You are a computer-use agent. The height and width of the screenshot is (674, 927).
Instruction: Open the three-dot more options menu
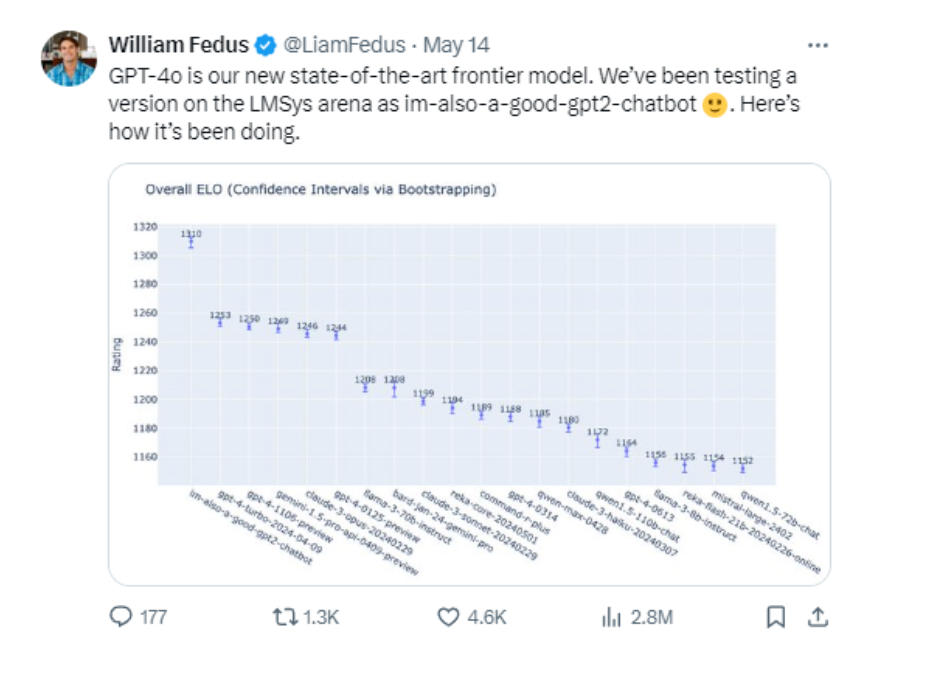click(818, 46)
